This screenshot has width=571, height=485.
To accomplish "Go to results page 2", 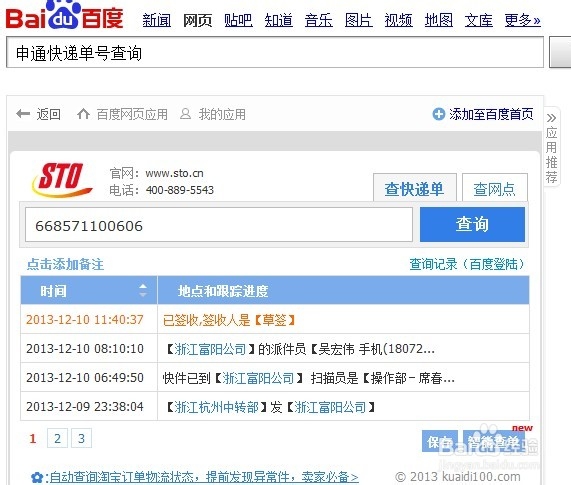I will point(58,438).
